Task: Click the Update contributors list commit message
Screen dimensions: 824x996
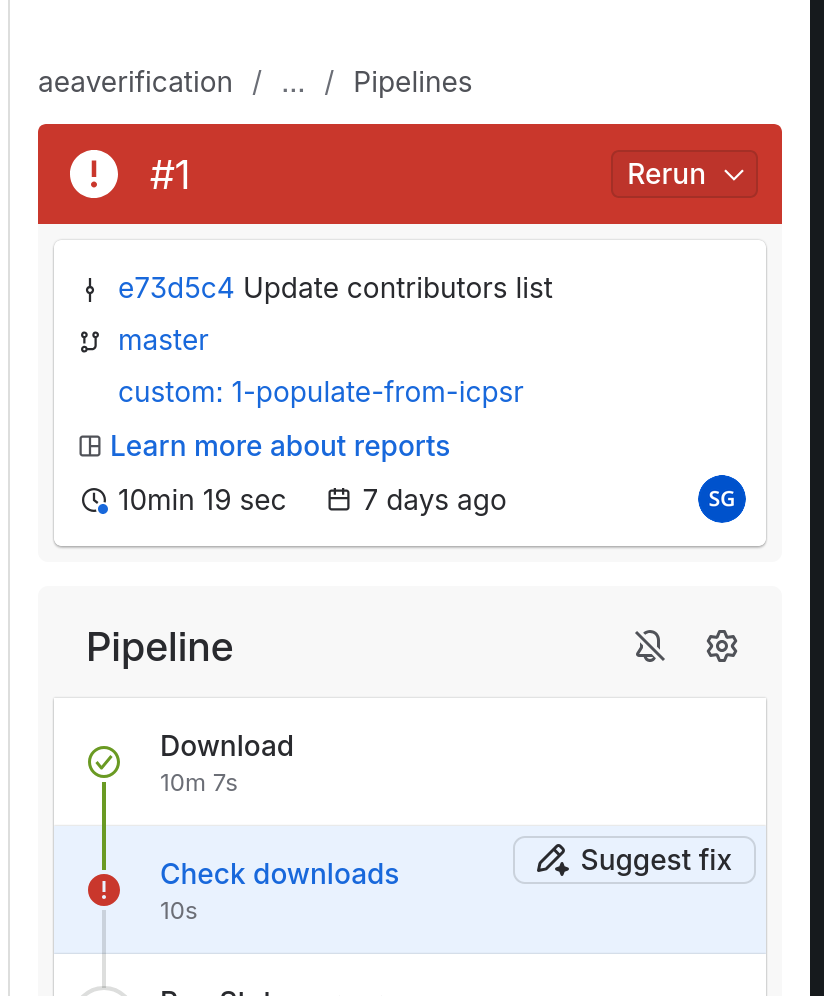Action: [x=398, y=288]
